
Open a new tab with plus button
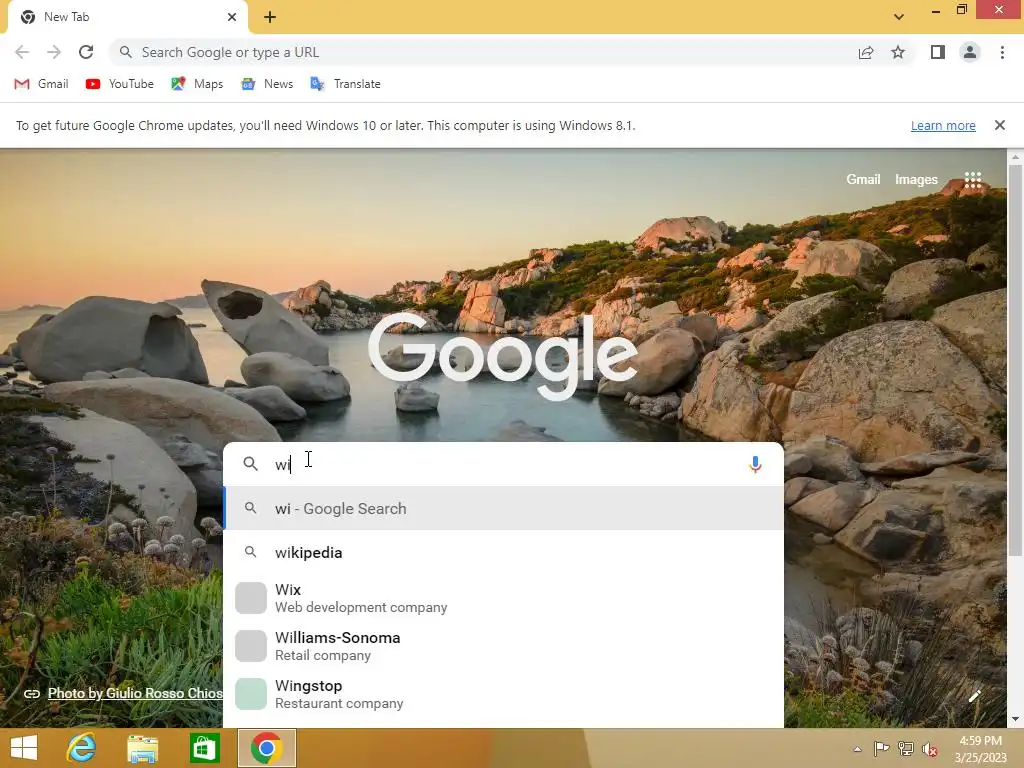[x=270, y=17]
